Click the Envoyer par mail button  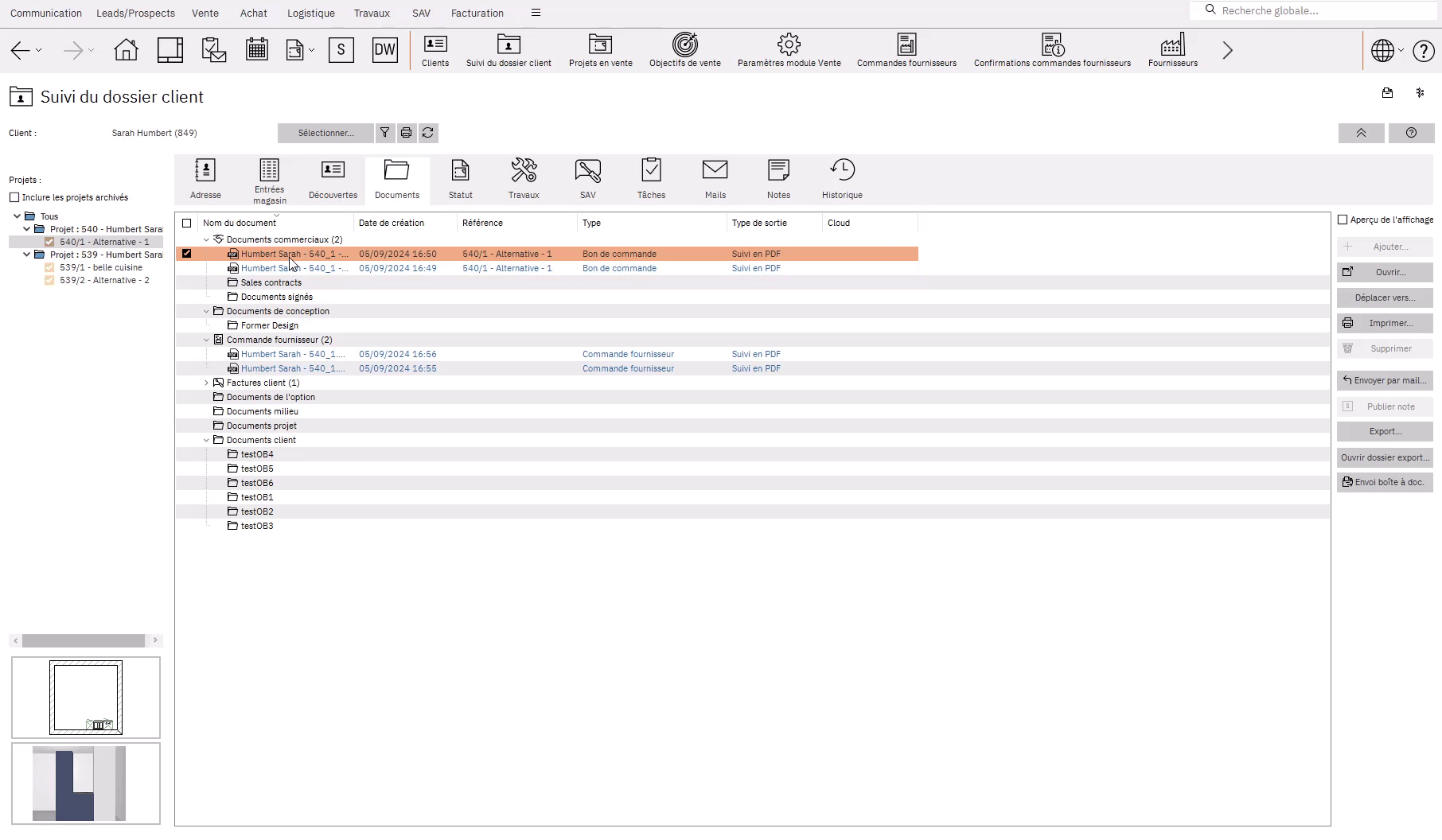1385,380
